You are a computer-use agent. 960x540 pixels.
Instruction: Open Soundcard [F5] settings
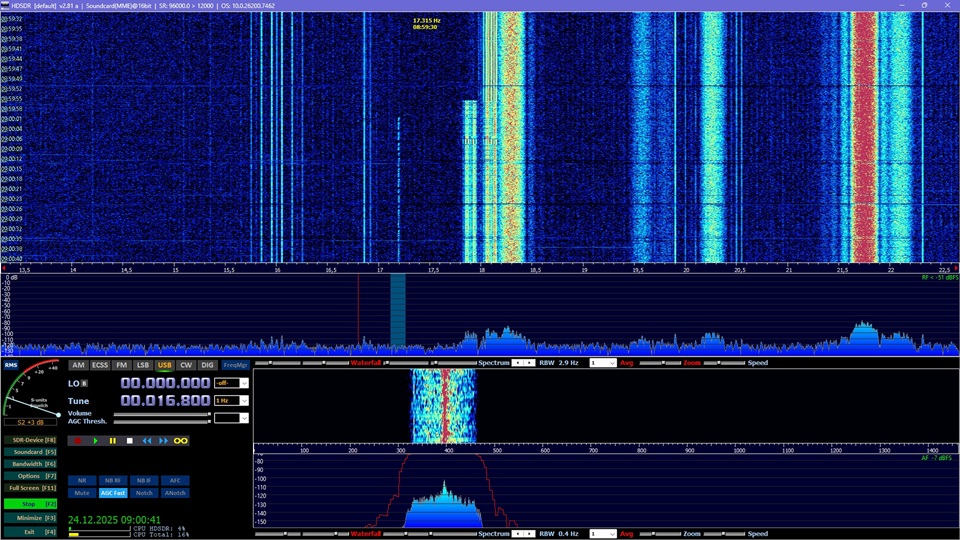point(30,452)
